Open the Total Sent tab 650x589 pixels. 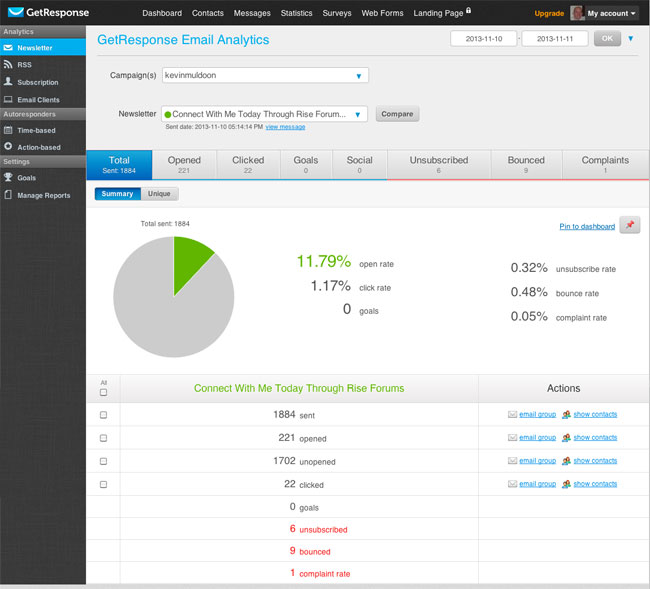[x=119, y=165]
